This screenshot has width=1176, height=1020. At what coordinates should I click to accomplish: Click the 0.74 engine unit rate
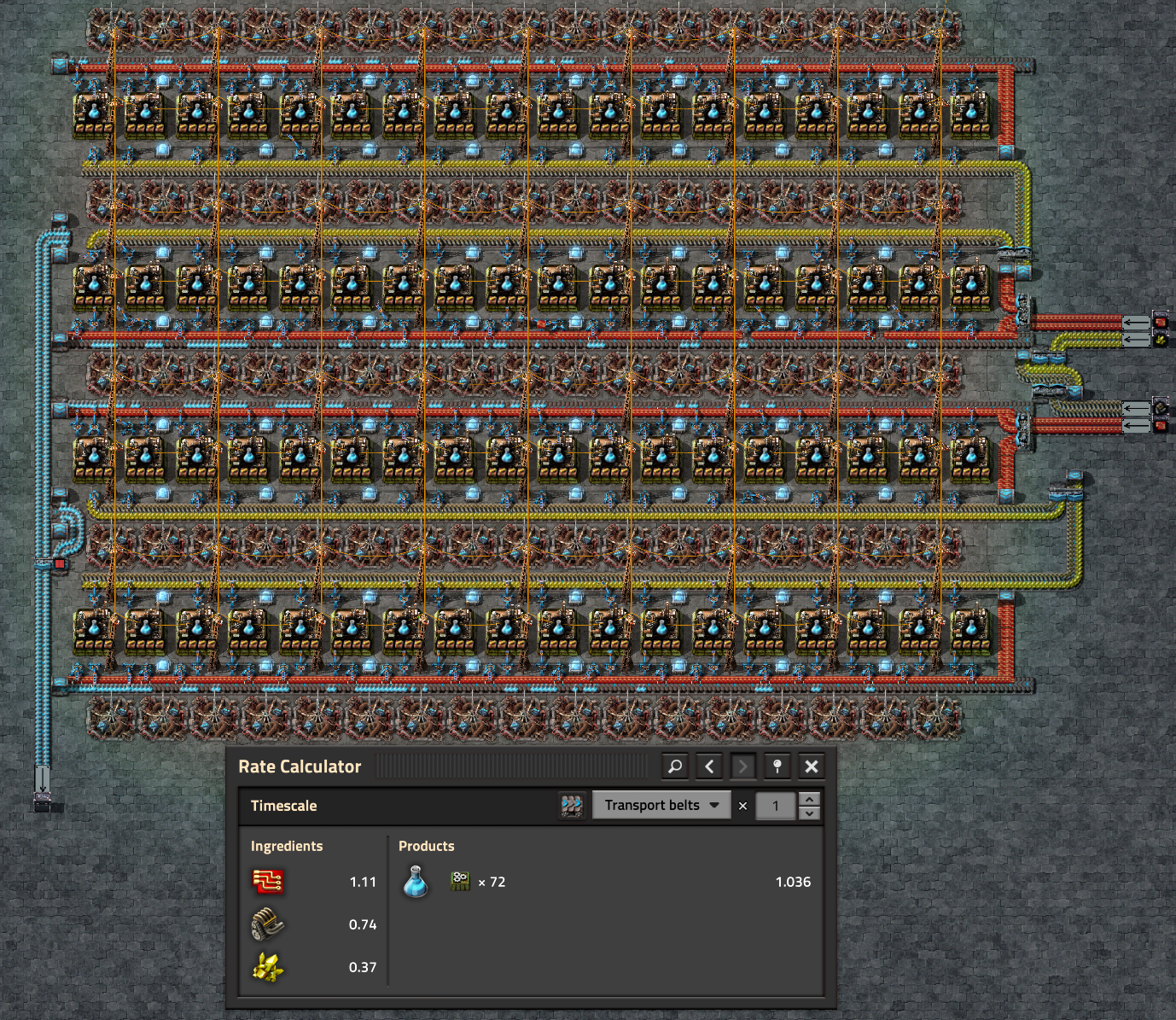pyautogui.click(x=363, y=924)
